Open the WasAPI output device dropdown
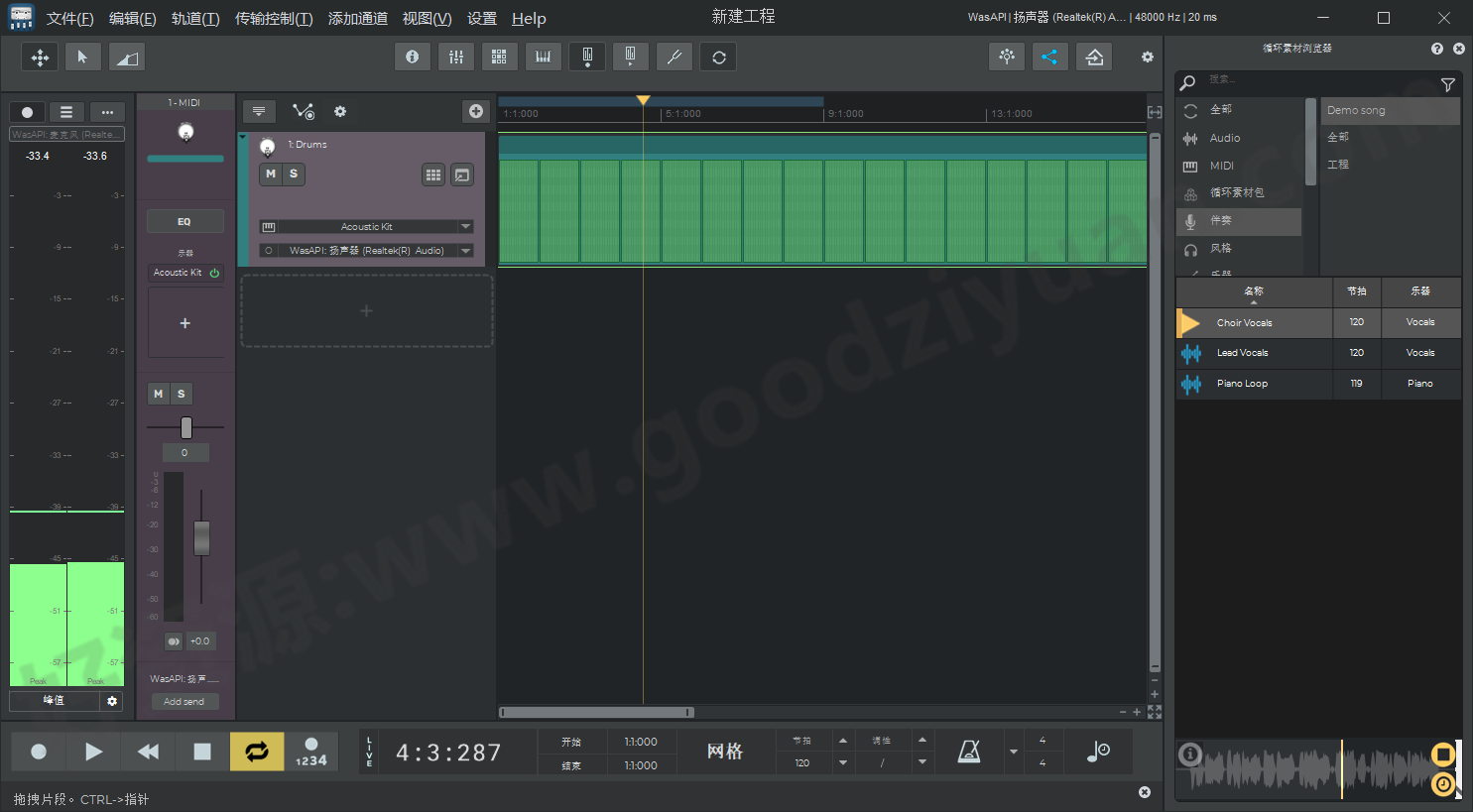 coord(464,250)
